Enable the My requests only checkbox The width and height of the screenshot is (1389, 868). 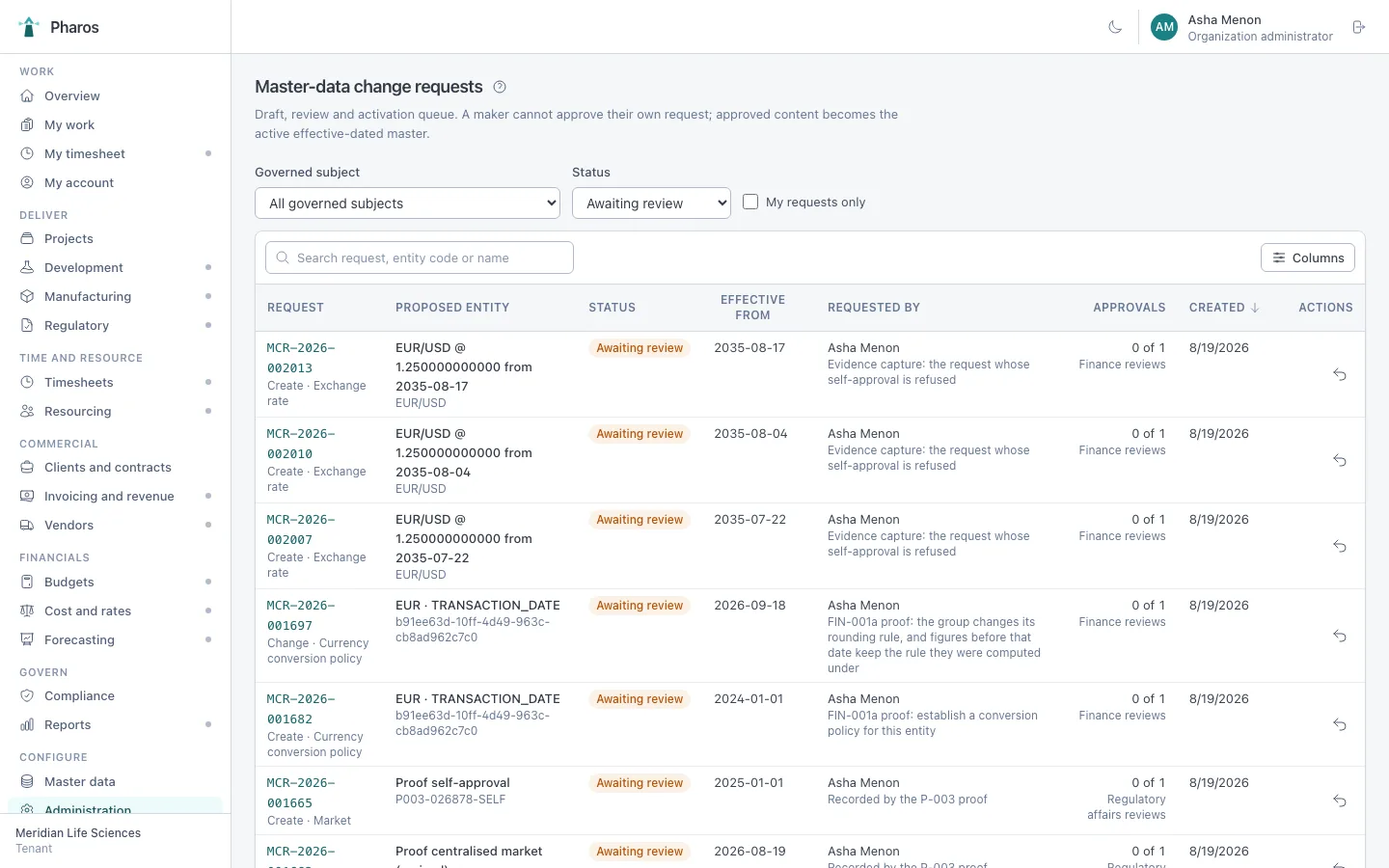tap(750, 203)
